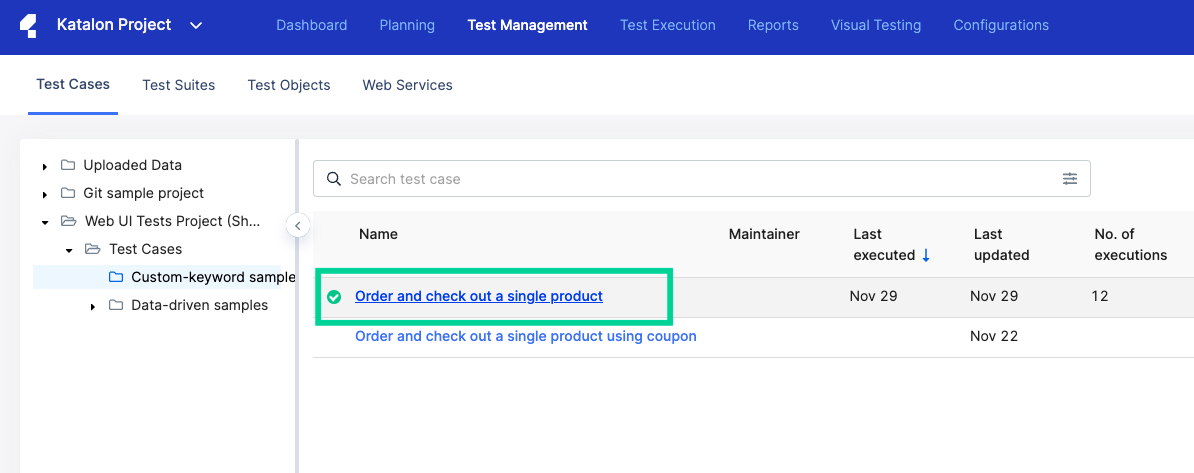Click the Data-driven samples folder icon
The image size is (1194, 473).
[116, 305]
